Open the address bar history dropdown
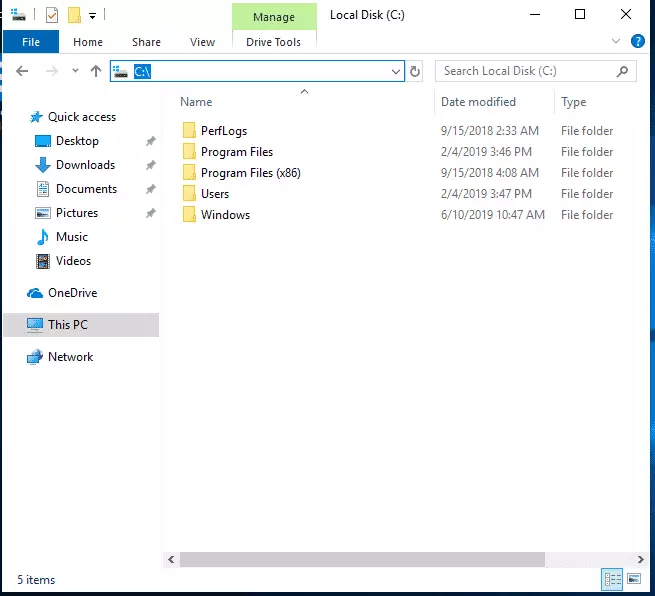The width and height of the screenshot is (655, 596). (396, 71)
